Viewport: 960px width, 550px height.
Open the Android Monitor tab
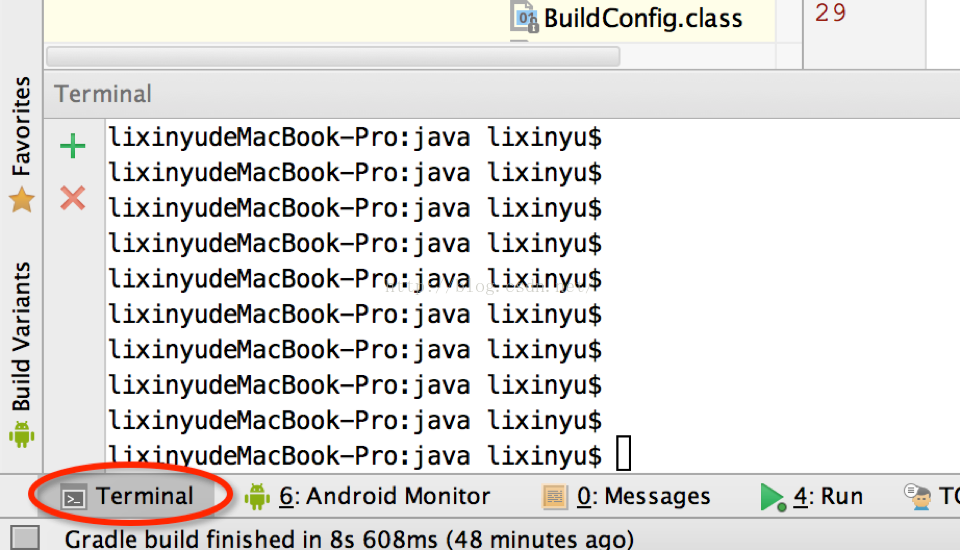coord(367,496)
